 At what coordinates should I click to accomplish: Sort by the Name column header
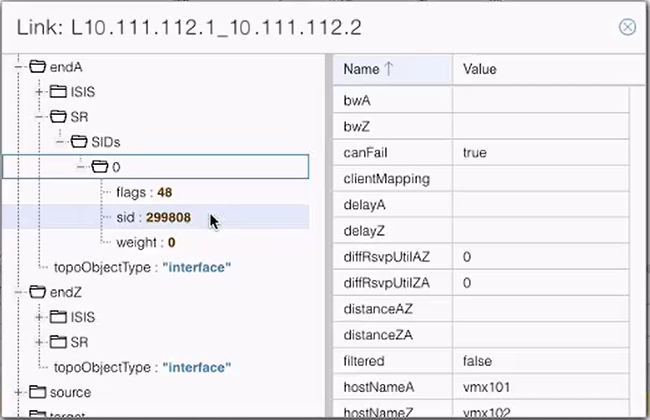coord(367,70)
